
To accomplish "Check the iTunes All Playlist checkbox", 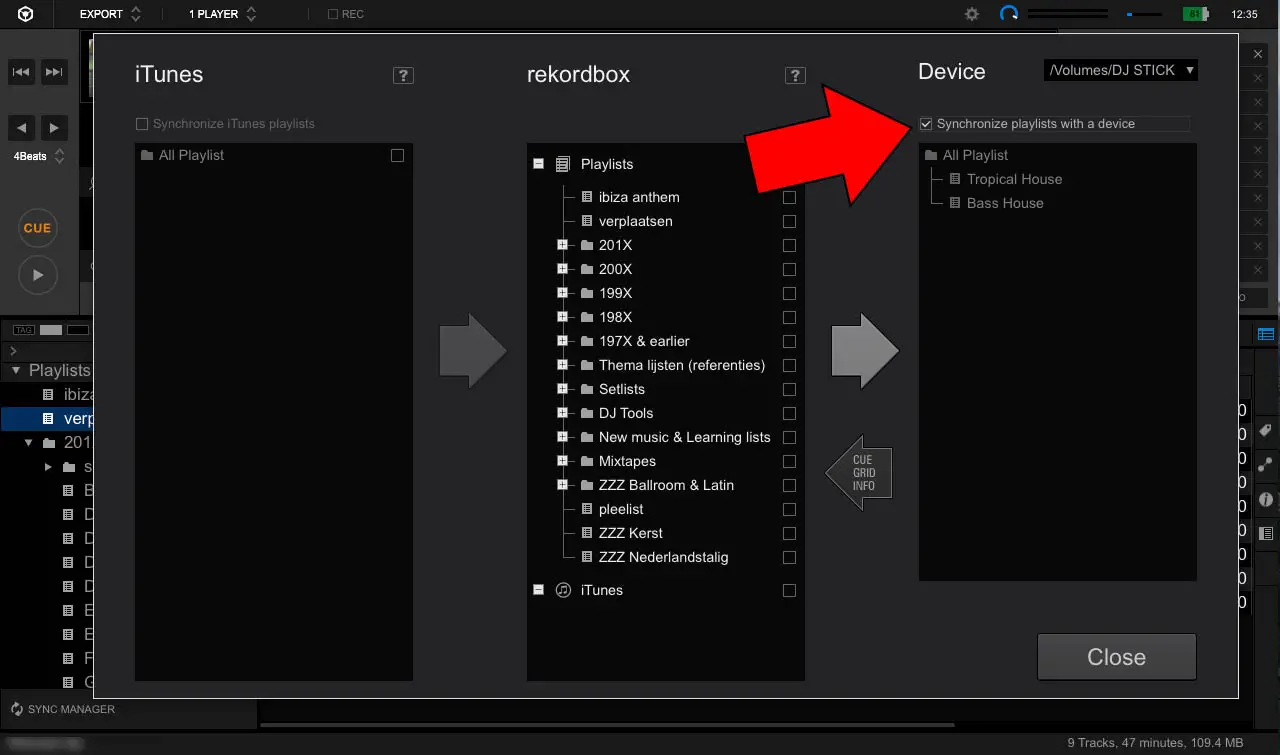I will click(x=398, y=155).
